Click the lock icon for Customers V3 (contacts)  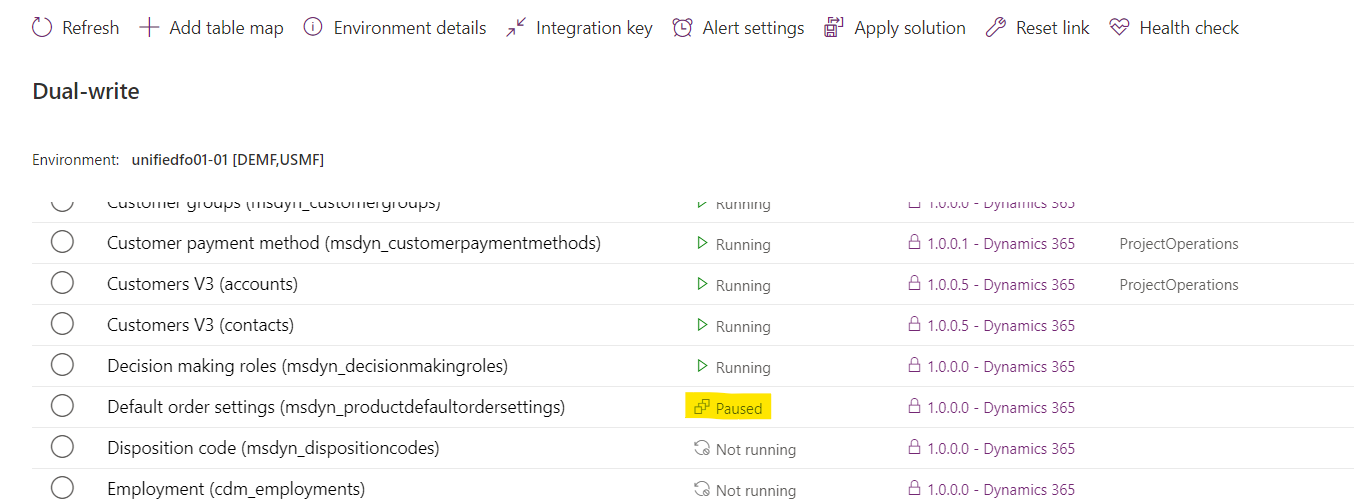[x=913, y=325]
